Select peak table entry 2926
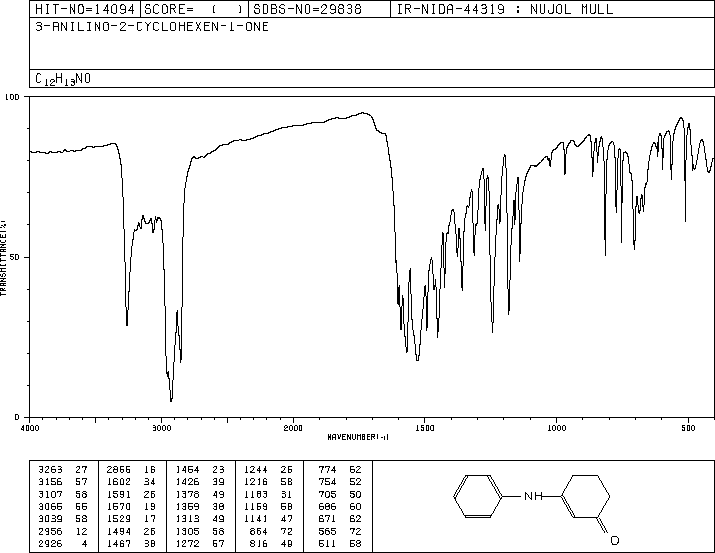This screenshot has height=553, width=715. pyautogui.click(x=50, y=543)
